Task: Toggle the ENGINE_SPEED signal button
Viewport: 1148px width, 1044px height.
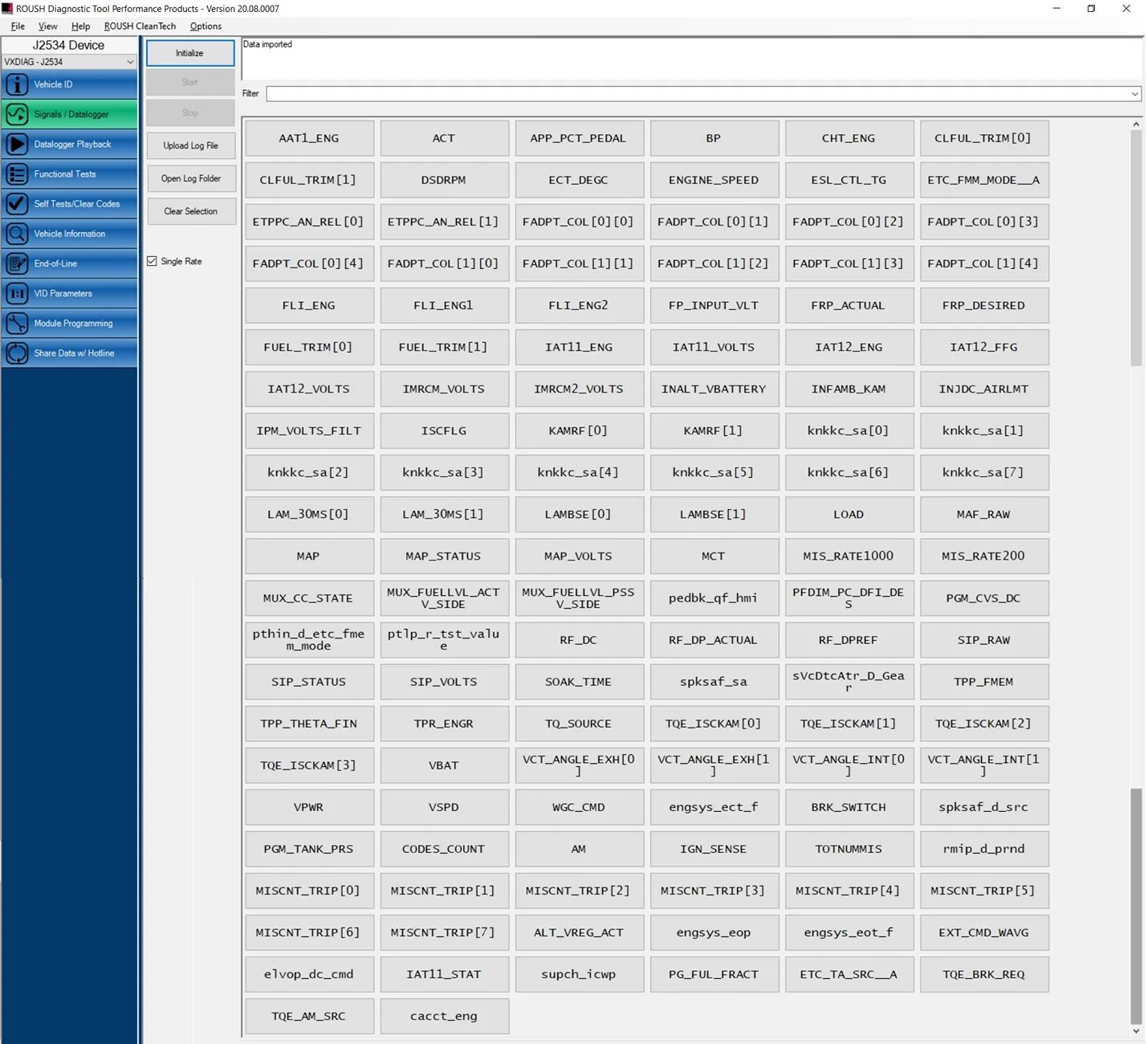Action: pyautogui.click(x=713, y=180)
